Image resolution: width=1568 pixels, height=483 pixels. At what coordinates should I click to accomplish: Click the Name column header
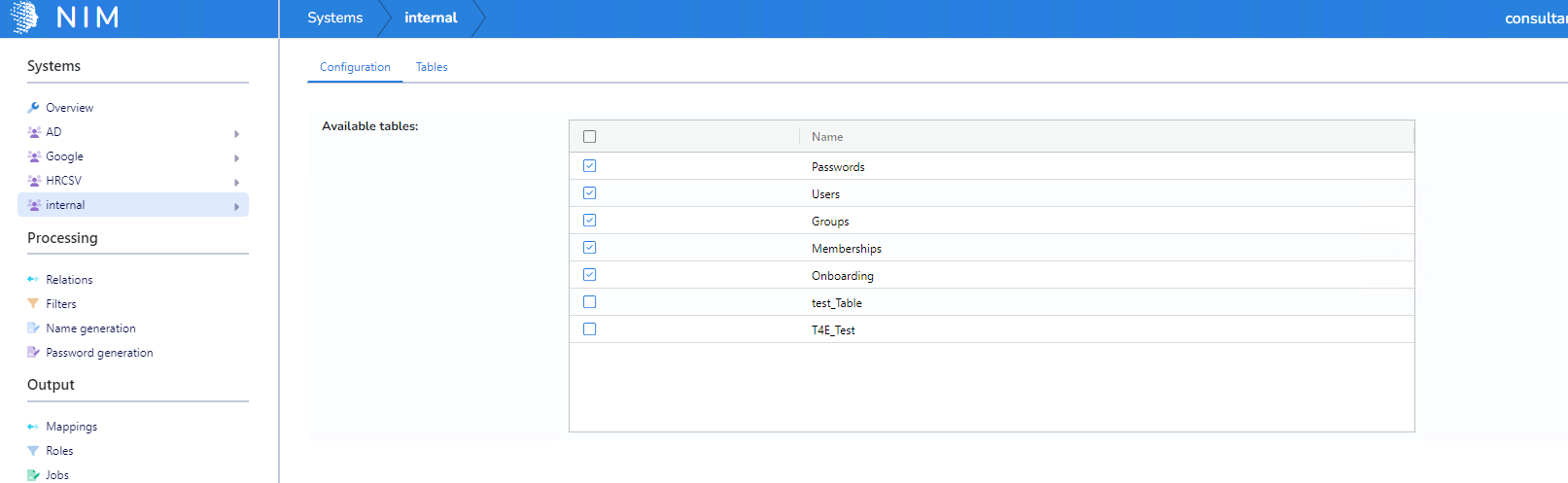coord(827,137)
